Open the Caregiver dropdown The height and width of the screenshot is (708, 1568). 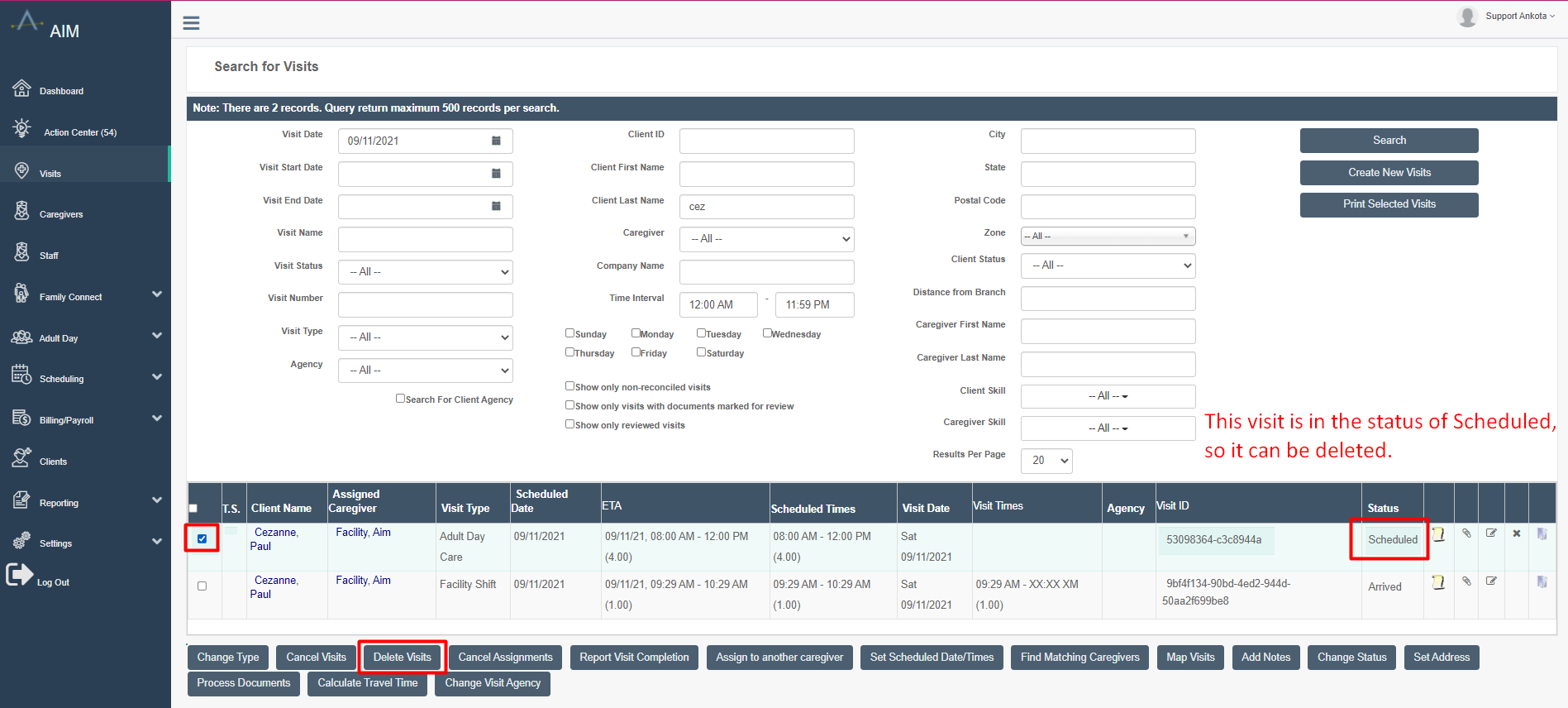click(x=767, y=239)
